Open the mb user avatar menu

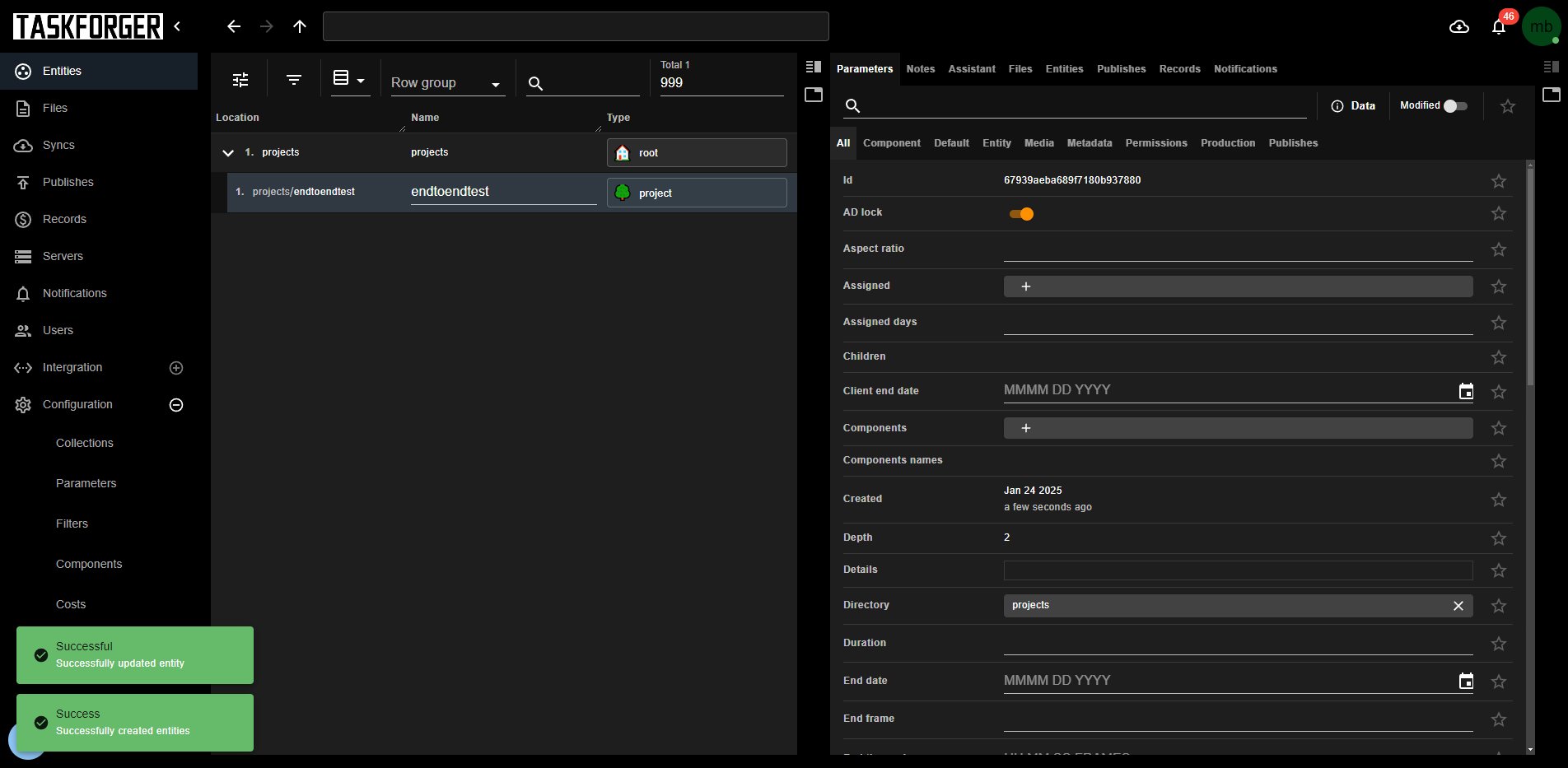click(1542, 26)
